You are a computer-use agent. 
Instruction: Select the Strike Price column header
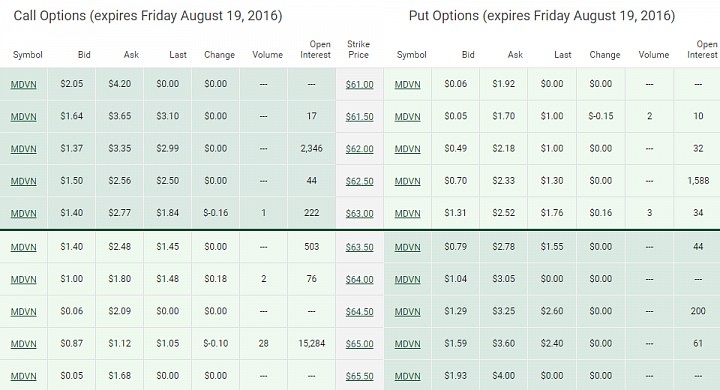[358, 50]
